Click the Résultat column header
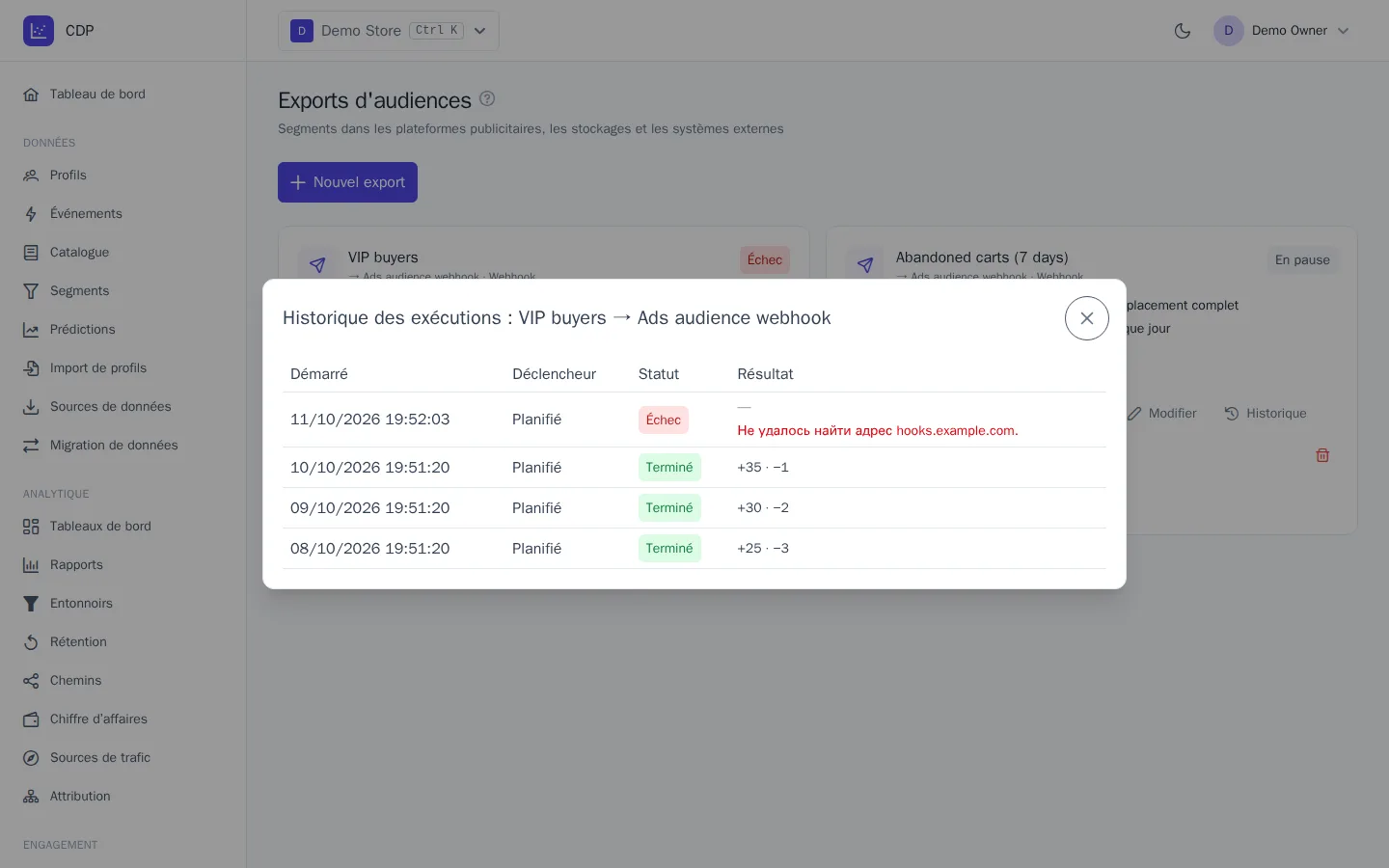This screenshot has height=868, width=1389. pos(766,374)
